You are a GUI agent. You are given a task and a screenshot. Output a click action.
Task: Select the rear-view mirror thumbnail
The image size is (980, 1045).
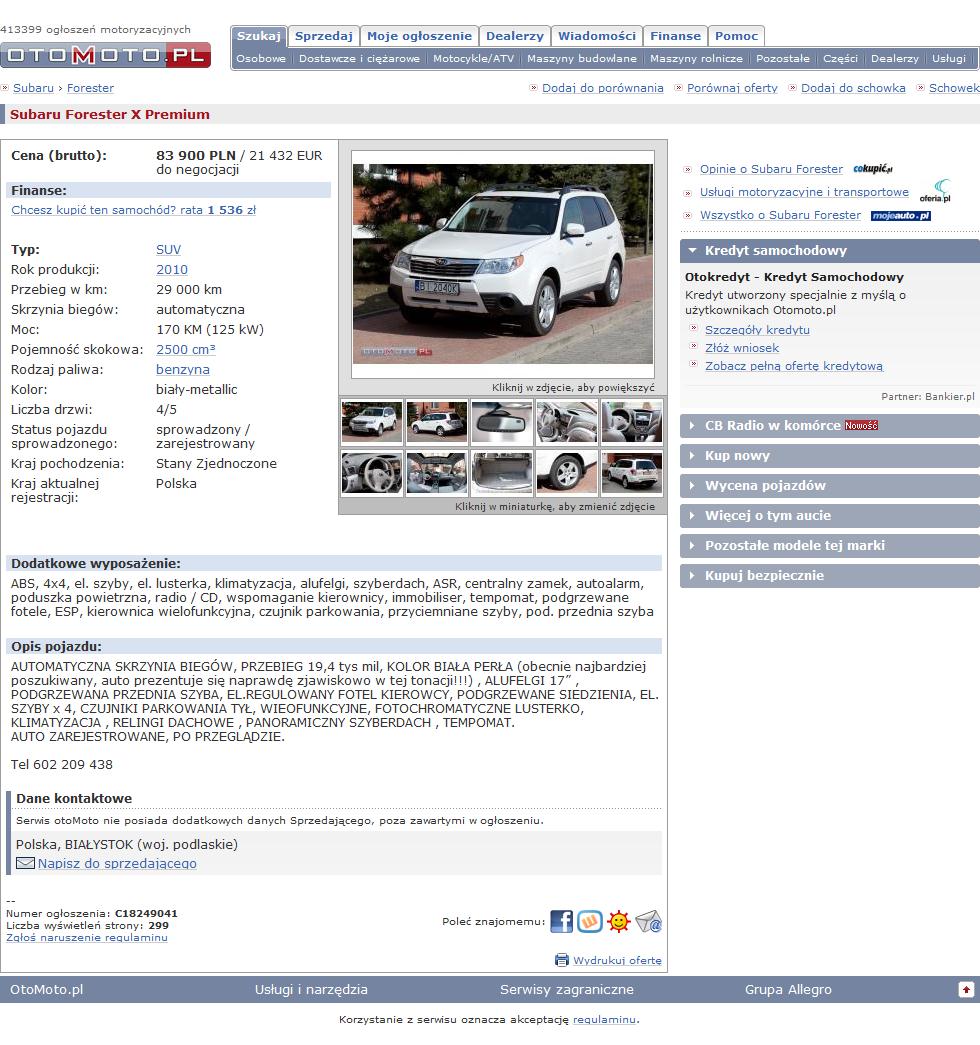click(x=502, y=423)
